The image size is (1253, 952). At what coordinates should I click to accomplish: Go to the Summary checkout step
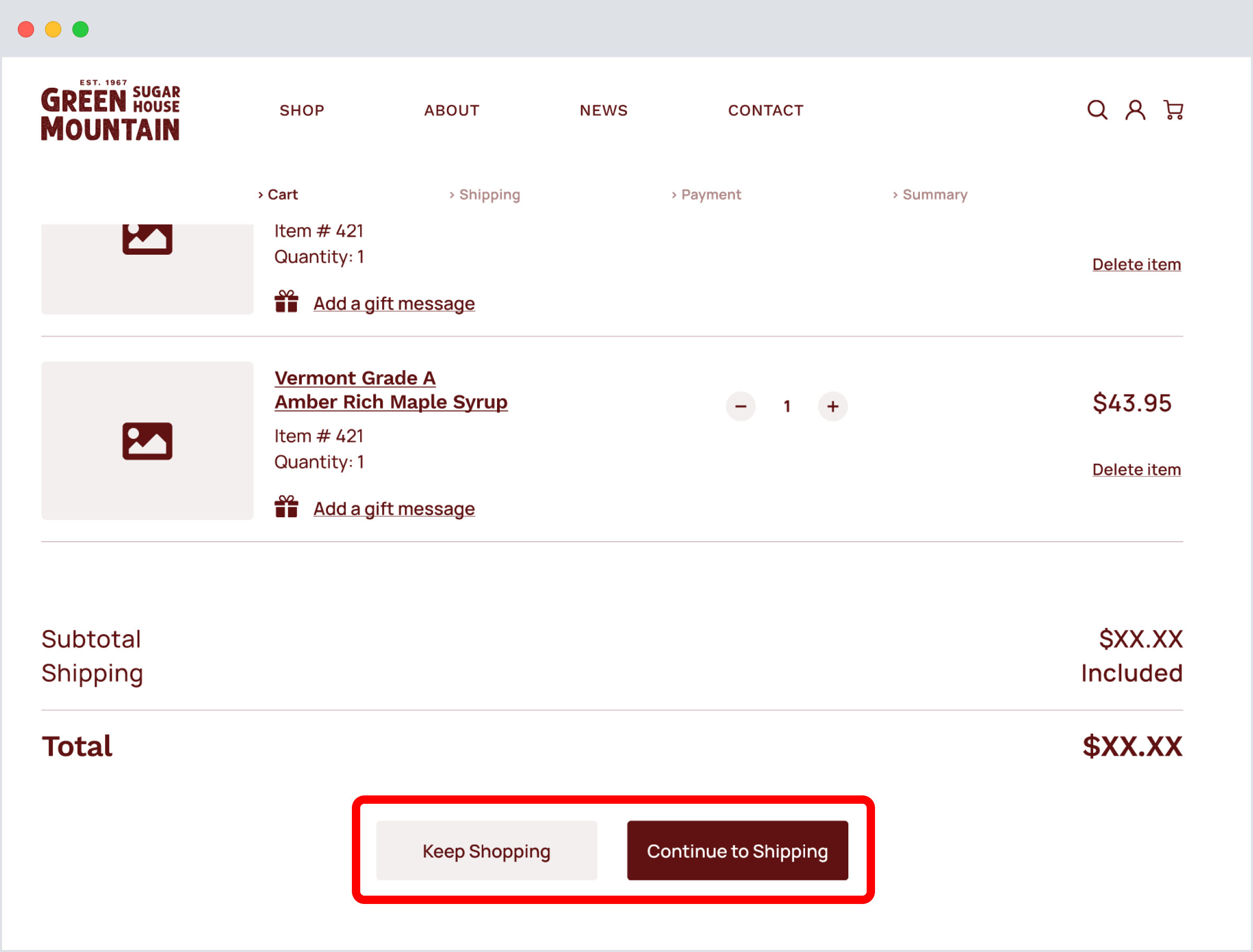click(x=935, y=195)
